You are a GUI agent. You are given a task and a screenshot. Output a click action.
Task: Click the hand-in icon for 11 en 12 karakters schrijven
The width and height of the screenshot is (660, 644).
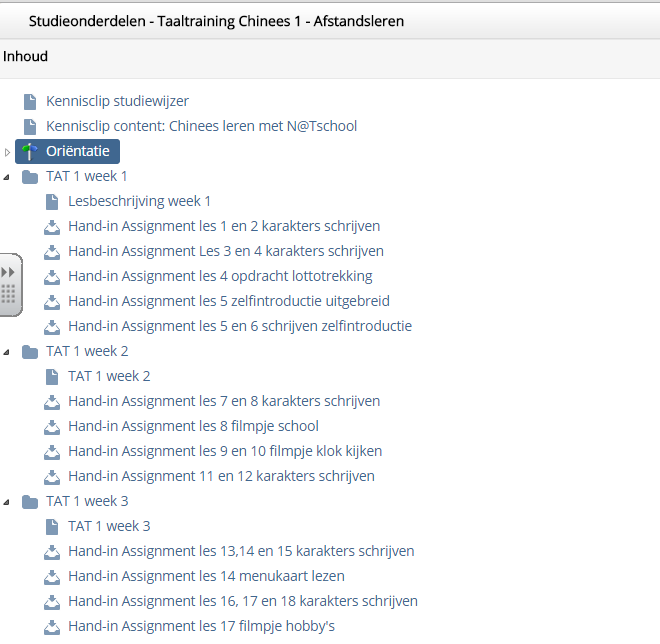pos(52,477)
